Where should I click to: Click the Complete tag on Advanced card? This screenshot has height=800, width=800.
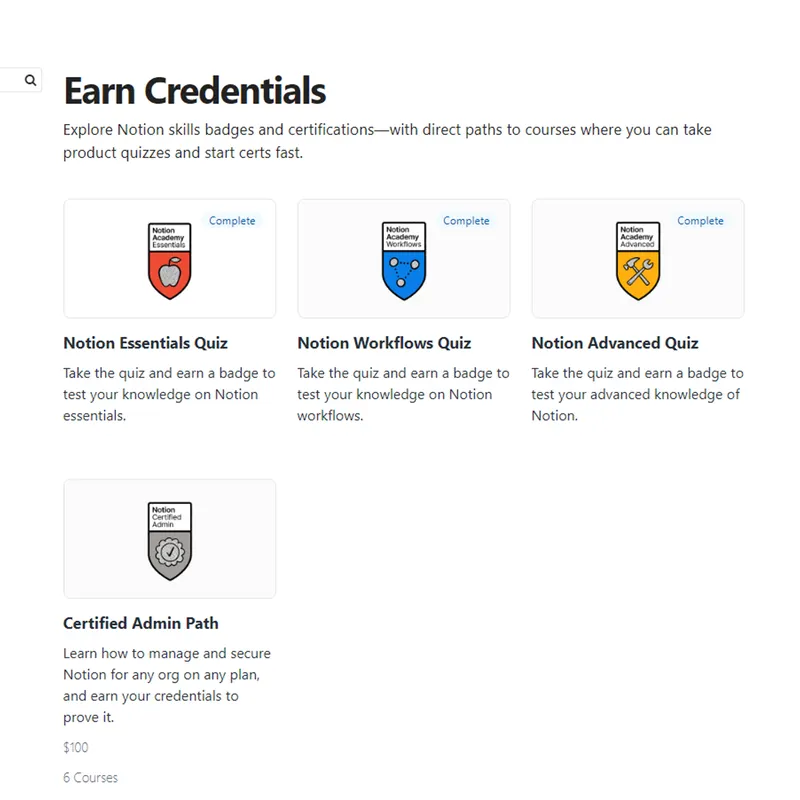click(x=700, y=221)
